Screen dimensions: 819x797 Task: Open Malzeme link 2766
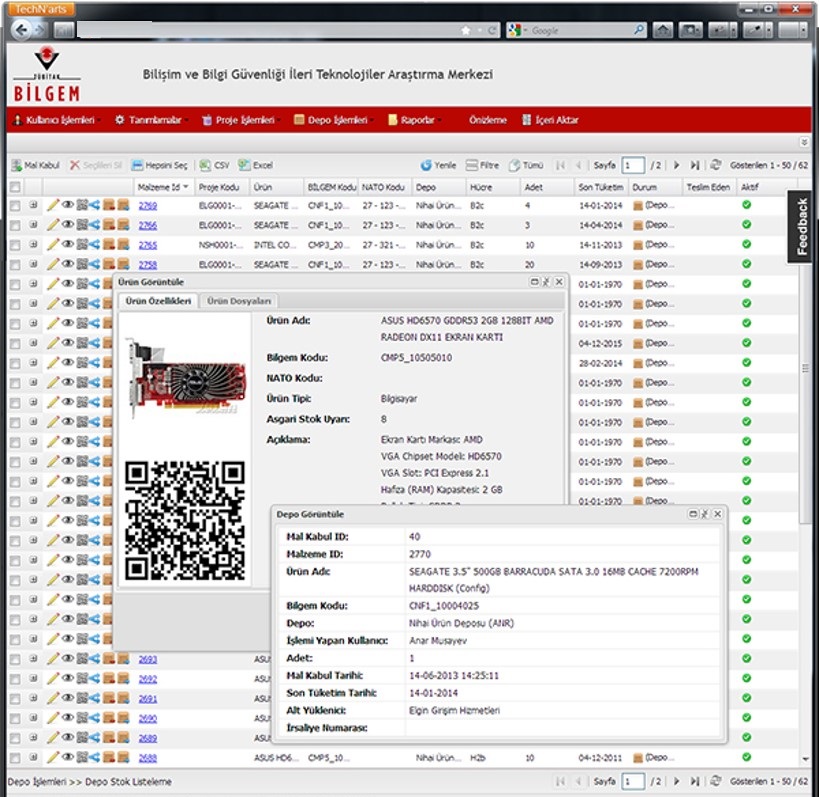click(148, 226)
